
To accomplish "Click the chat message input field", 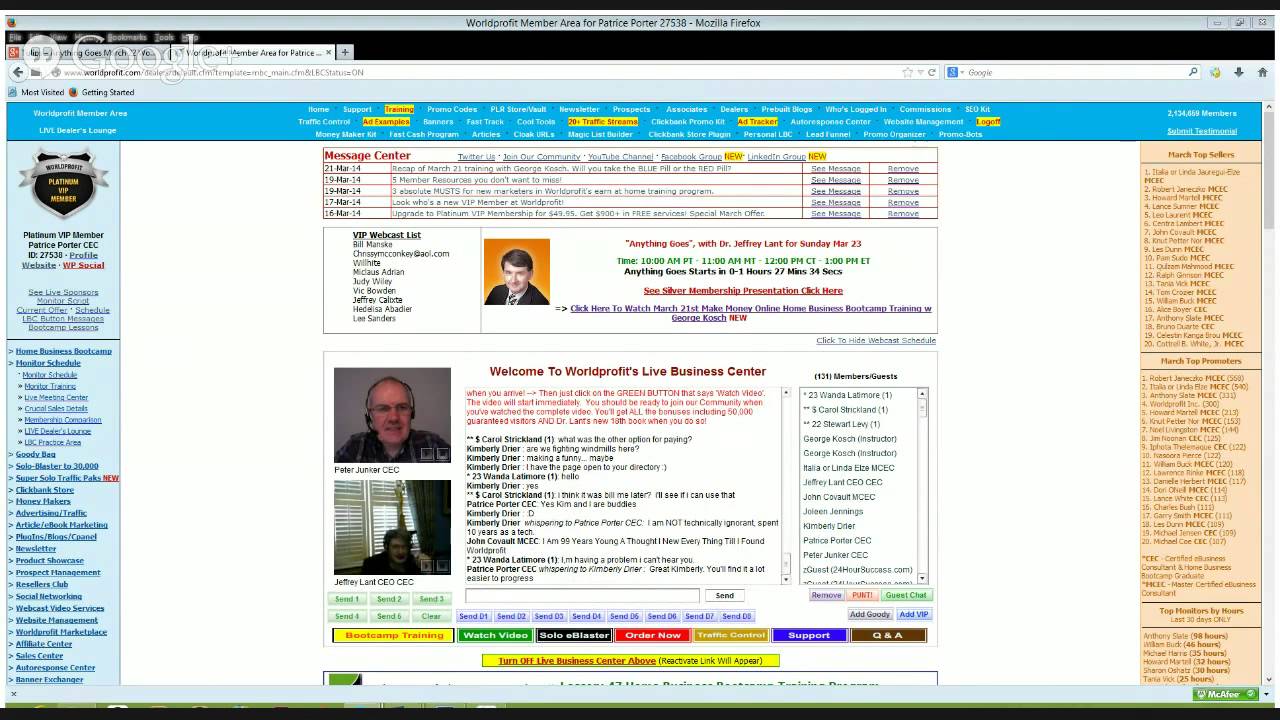I will pos(582,595).
